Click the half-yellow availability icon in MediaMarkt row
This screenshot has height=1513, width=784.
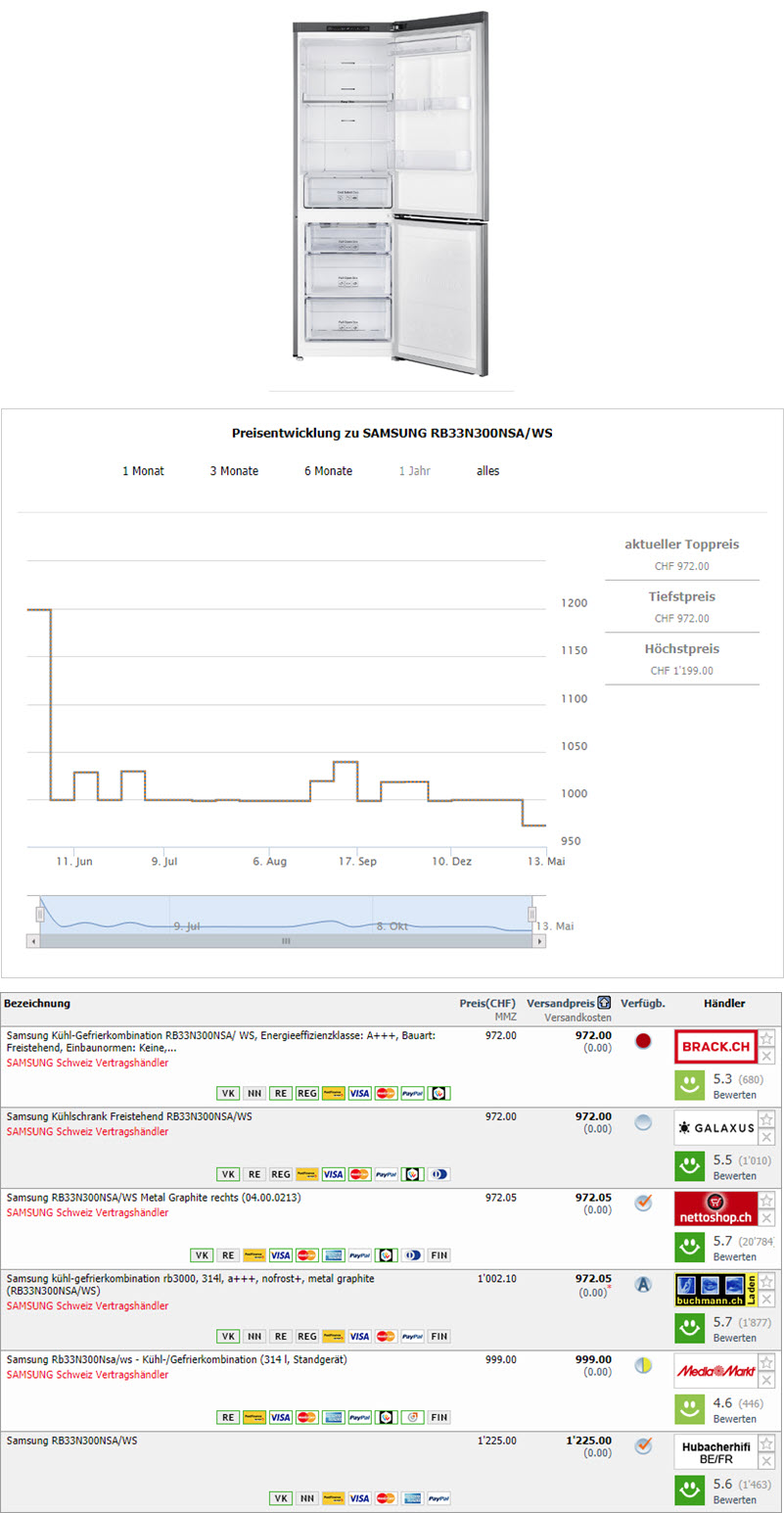coord(643,1365)
